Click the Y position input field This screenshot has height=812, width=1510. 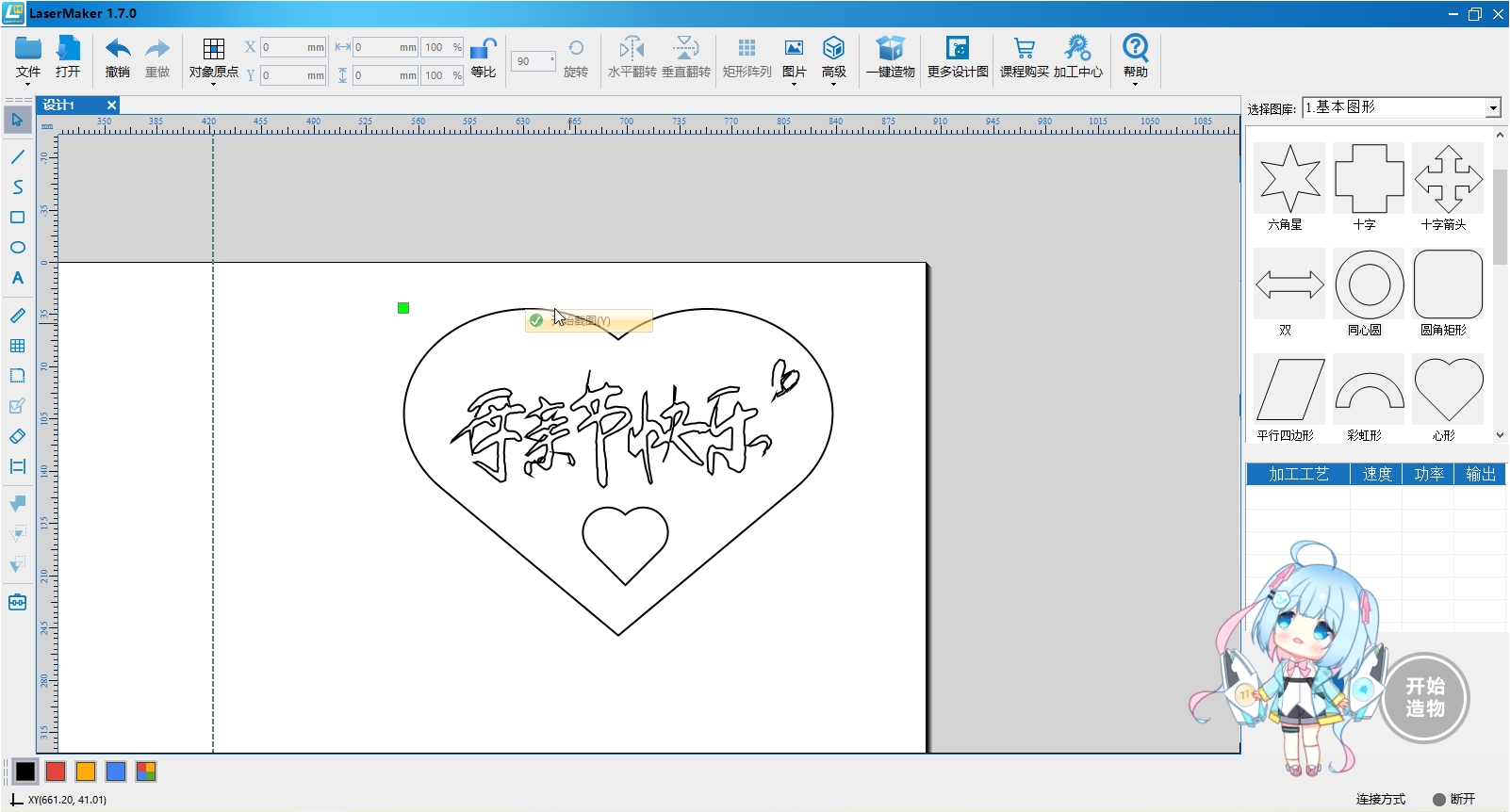[x=293, y=75]
